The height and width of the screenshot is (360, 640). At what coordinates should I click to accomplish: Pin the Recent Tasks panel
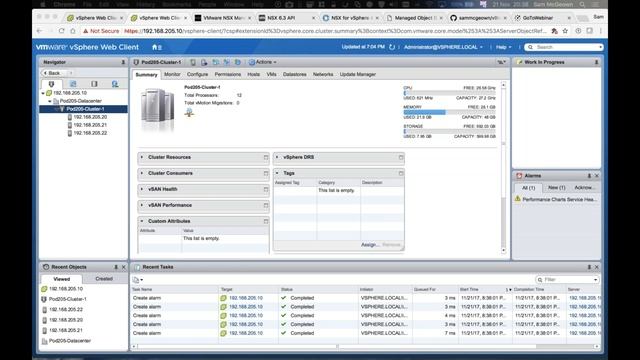coord(589,267)
